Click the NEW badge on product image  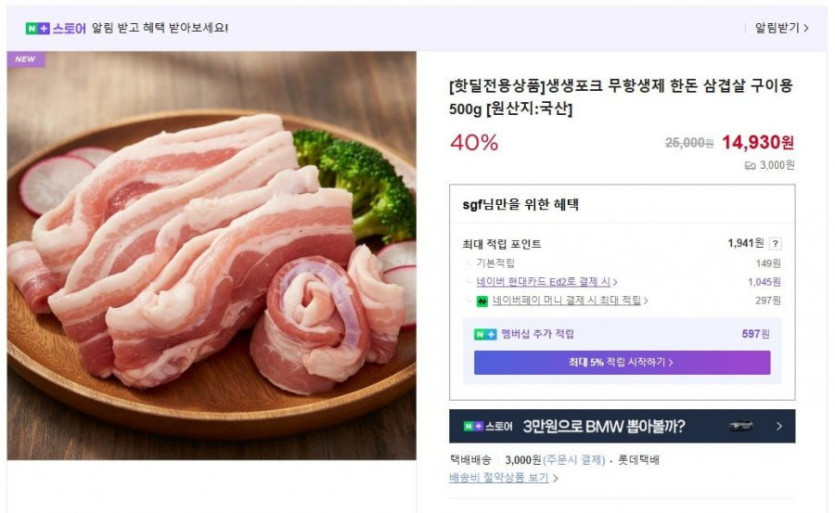pos(26,60)
